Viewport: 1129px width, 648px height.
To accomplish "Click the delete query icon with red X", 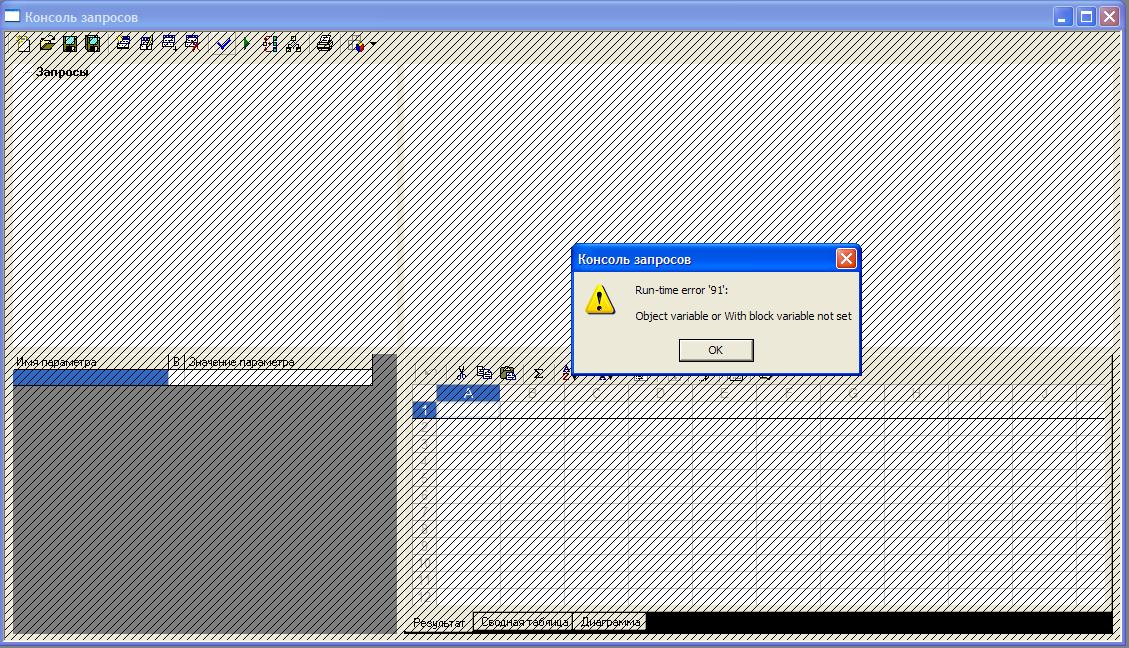I will pyautogui.click(x=192, y=43).
